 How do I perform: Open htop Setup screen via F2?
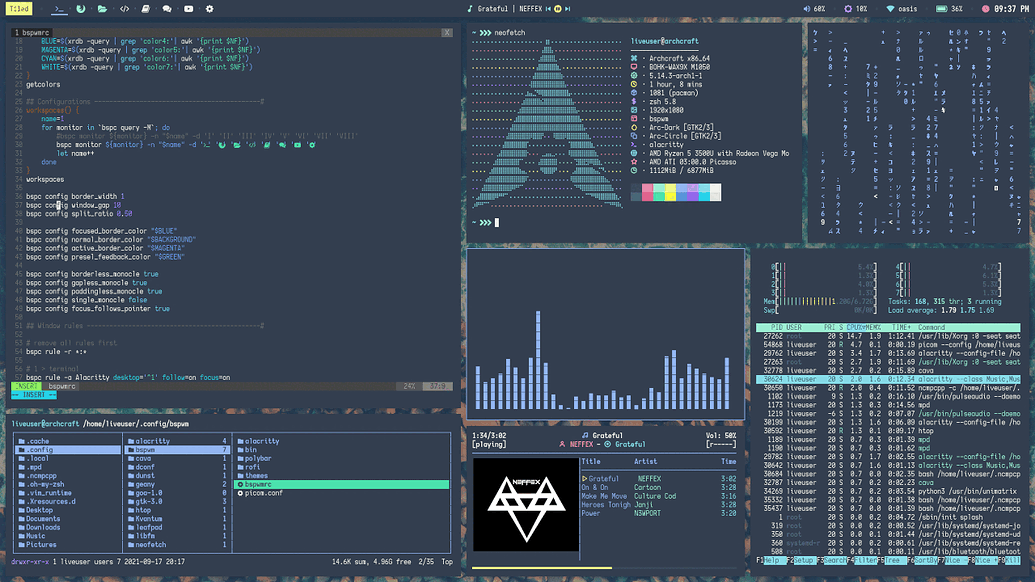[801, 560]
